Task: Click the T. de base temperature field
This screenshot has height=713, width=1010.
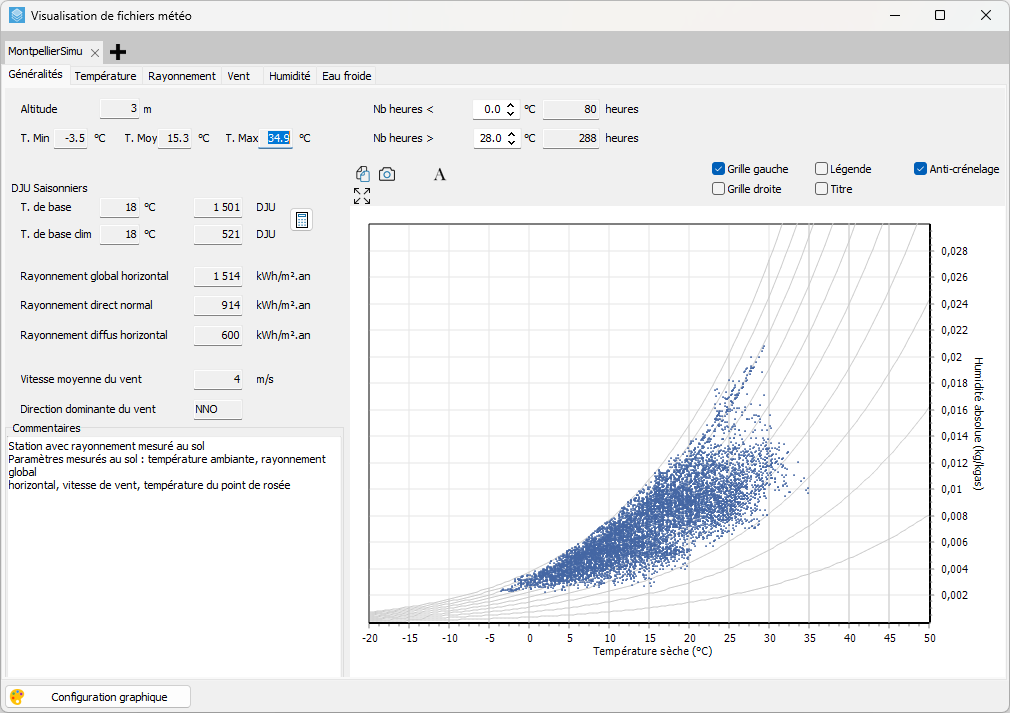Action: (x=119, y=207)
